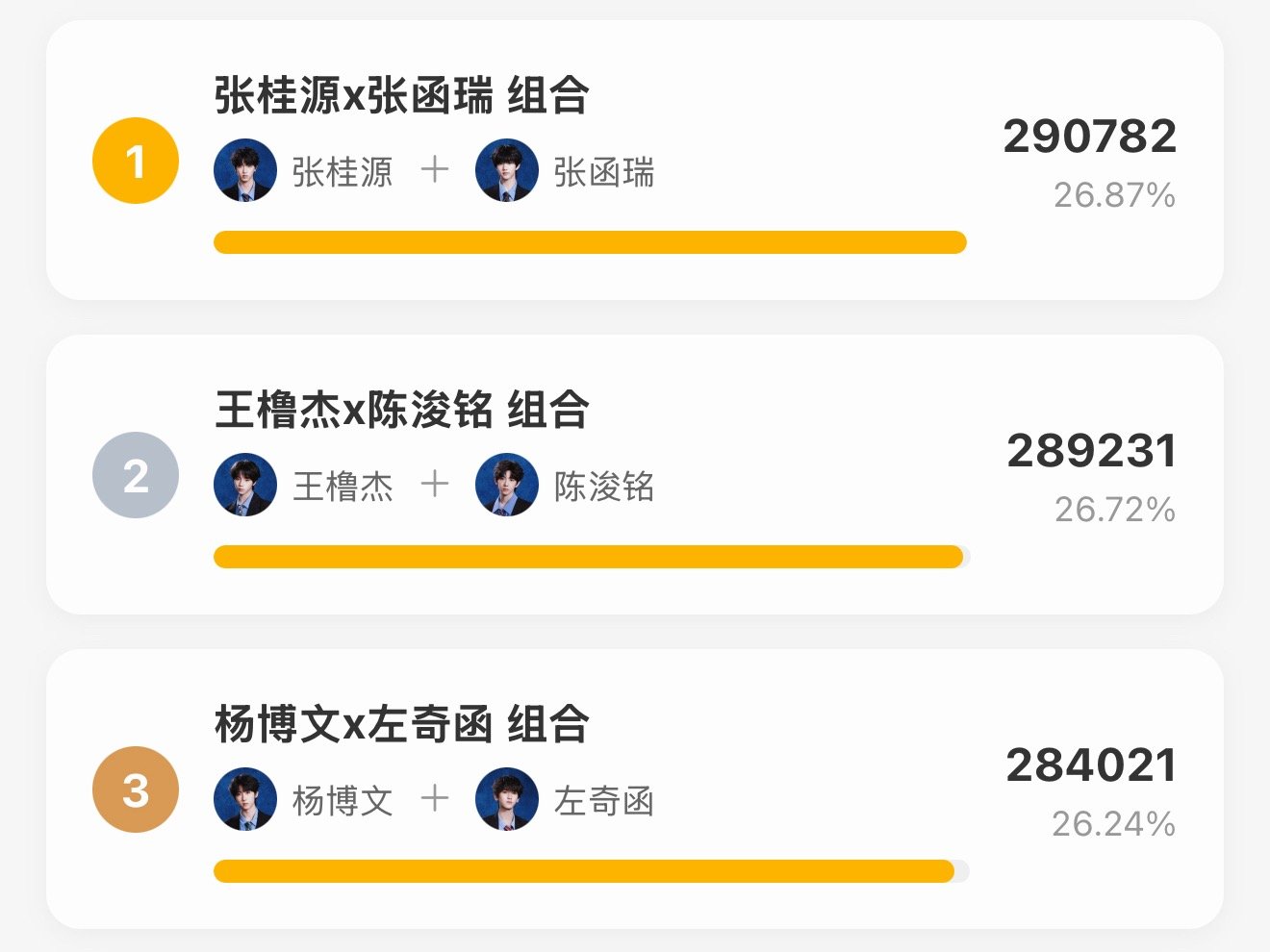Tap 王橹杰's profile avatar
The height and width of the screenshot is (952, 1270).
tap(245, 485)
